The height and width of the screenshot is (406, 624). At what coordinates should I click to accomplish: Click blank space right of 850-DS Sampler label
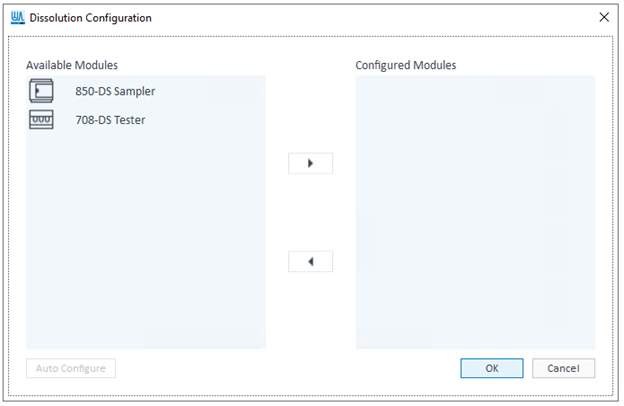pos(210,91)
